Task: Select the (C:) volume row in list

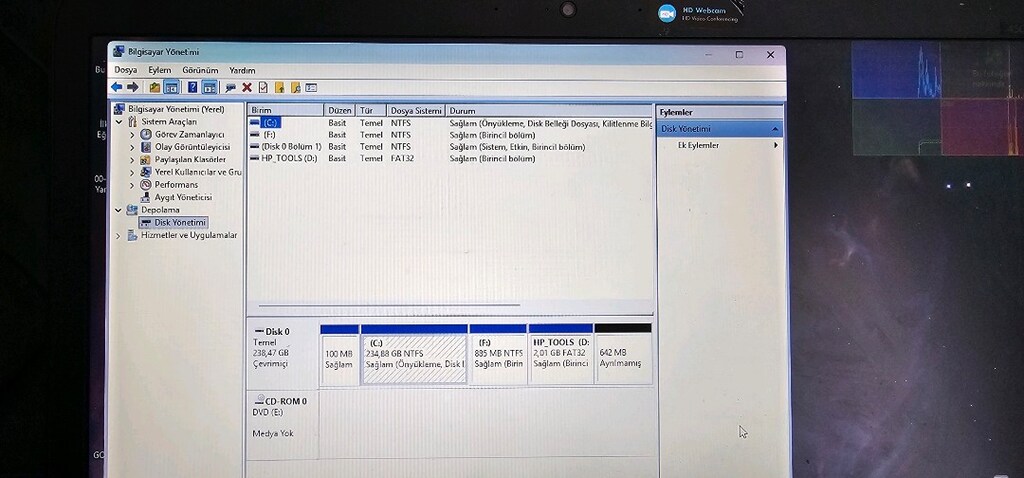Action: click(x=450, y=123)
